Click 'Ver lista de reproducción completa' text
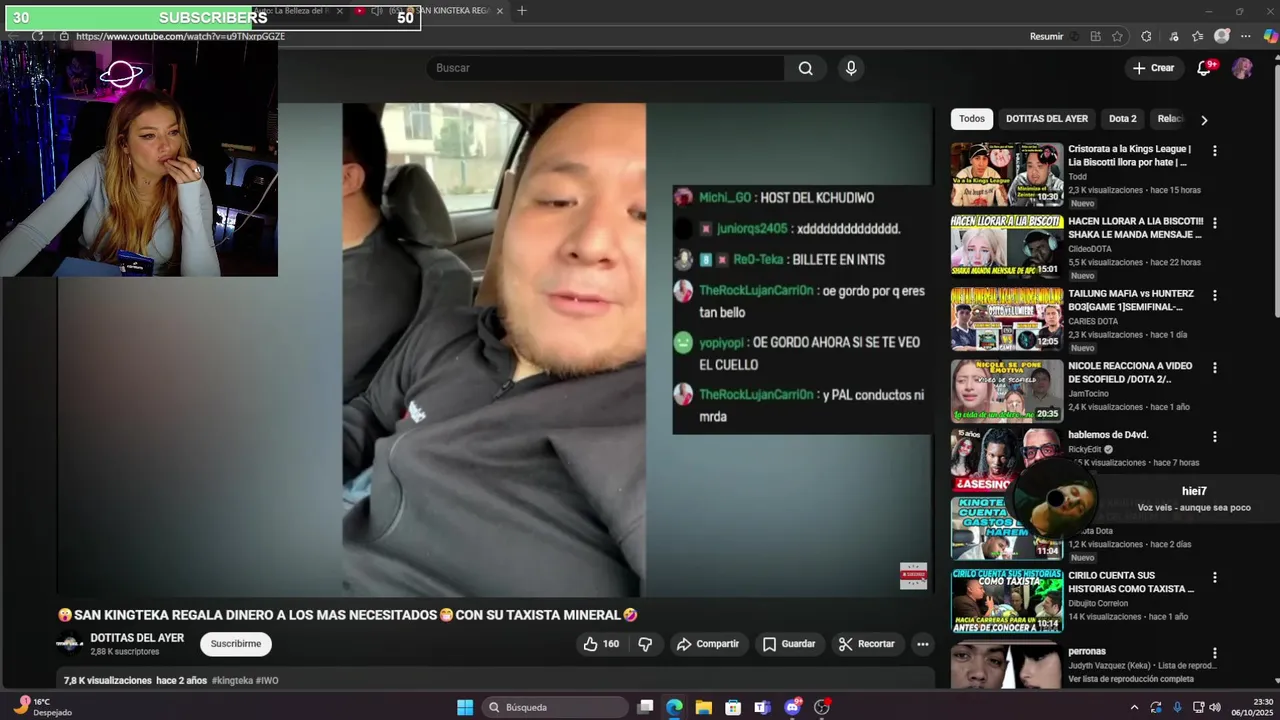The image size is (1280, 720). point(1131,679)
